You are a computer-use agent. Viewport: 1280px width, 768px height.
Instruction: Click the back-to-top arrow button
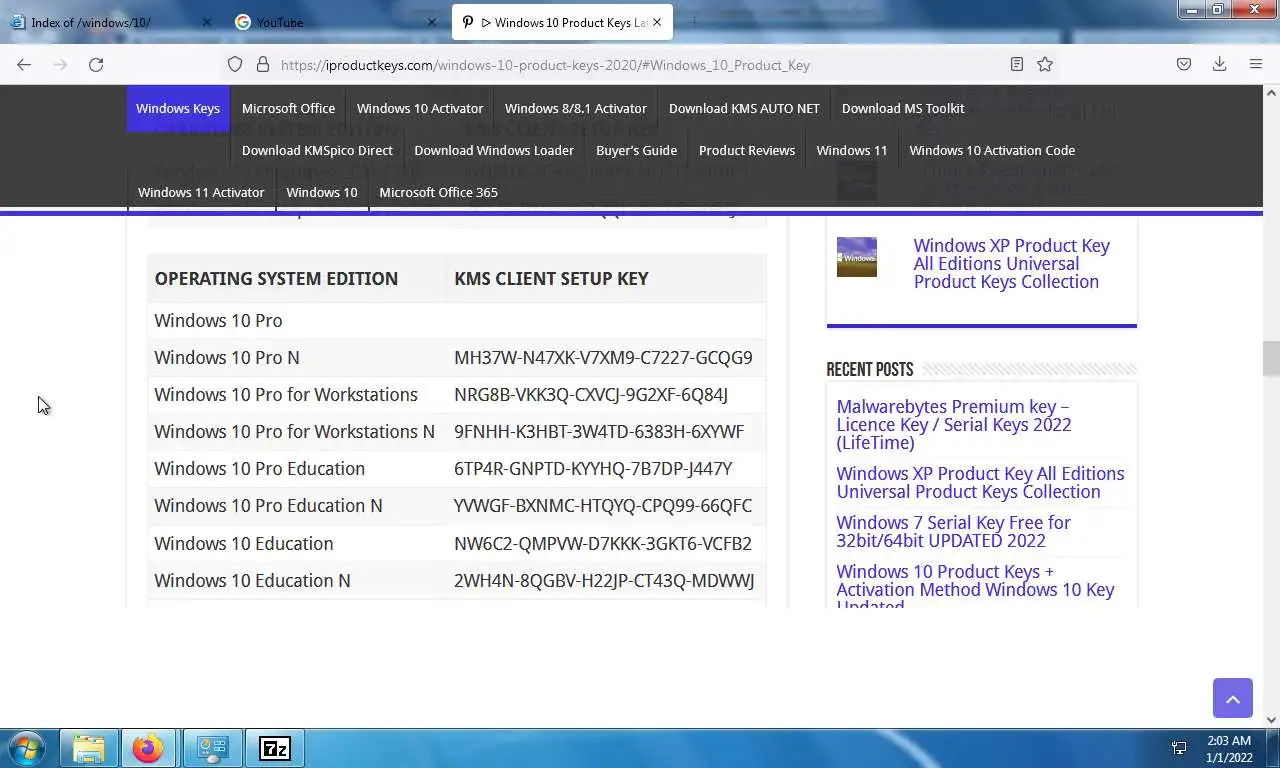[x=1233, y=698]
